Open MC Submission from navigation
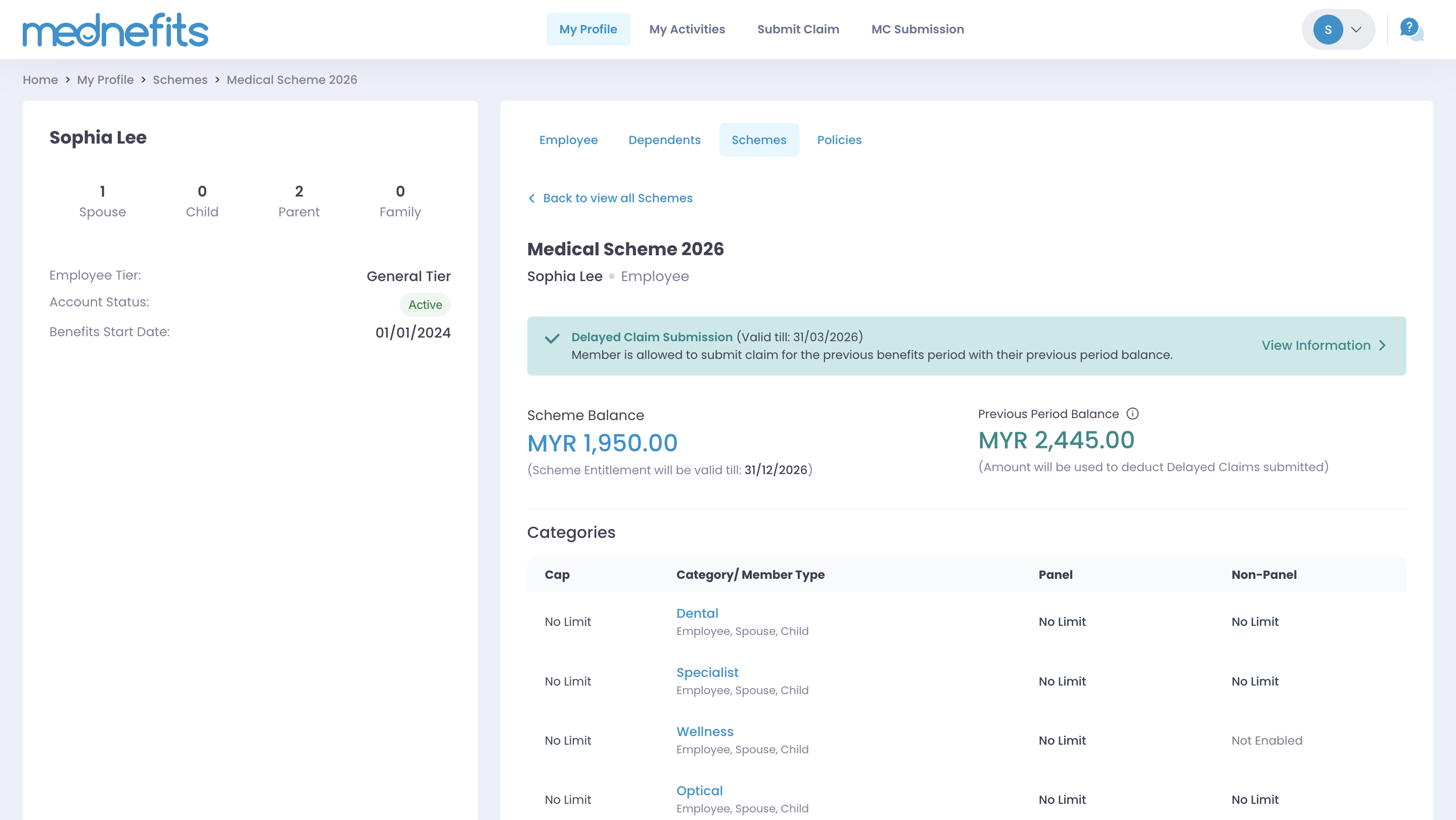The width and height of the screenshot is (1456, 820). [918, 29]
